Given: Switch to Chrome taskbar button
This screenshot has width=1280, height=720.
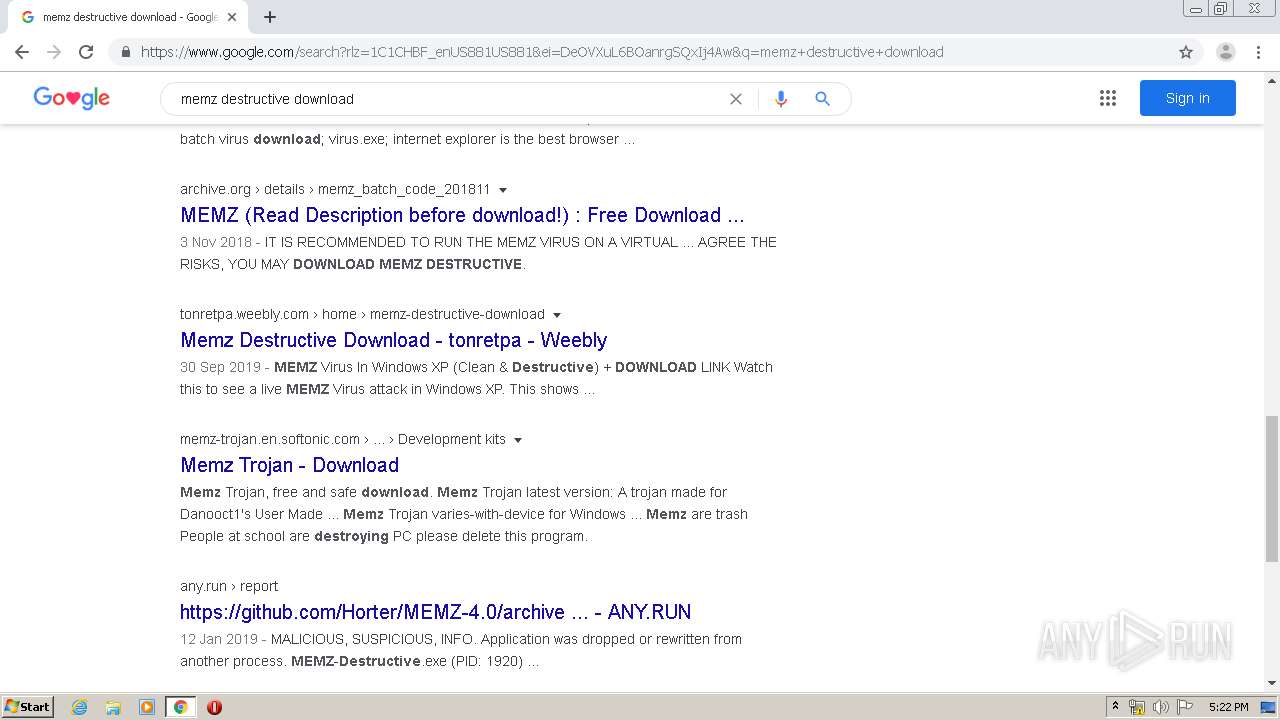Looking at the screenshot, I should [x=180, y=707].
